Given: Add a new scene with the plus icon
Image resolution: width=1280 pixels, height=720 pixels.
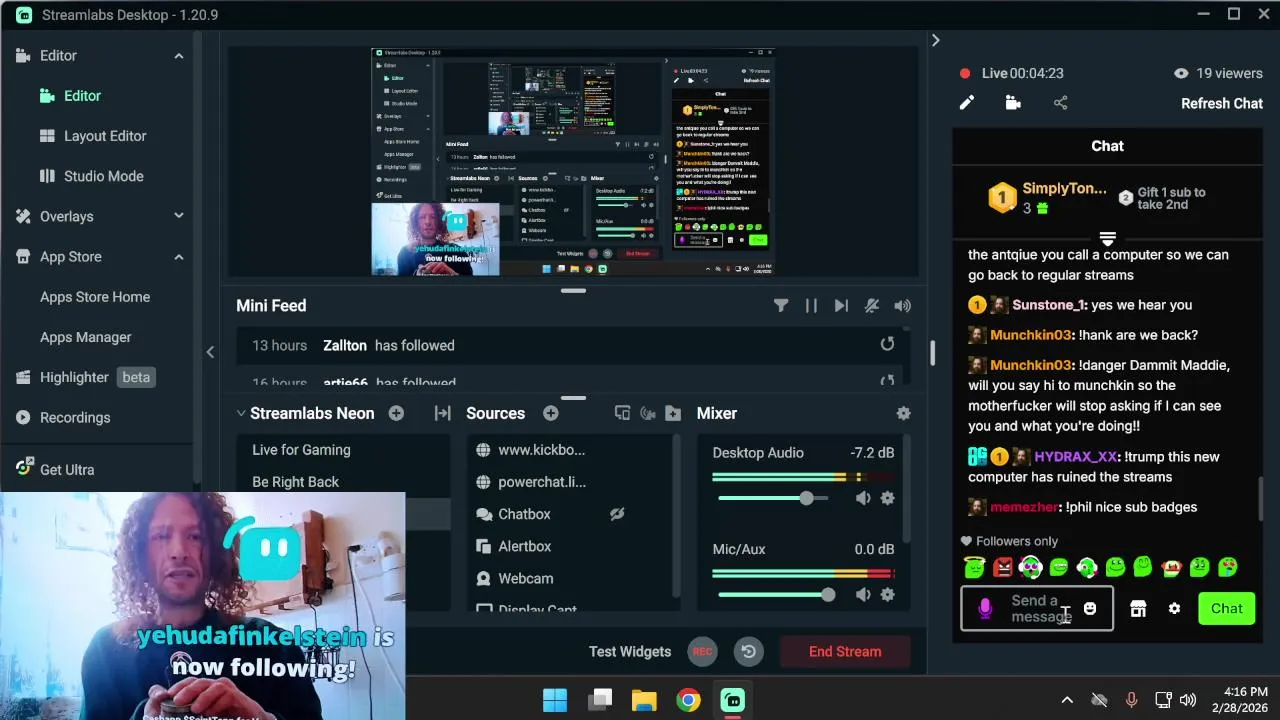Looking at the screenshot, I should [396, 413].
